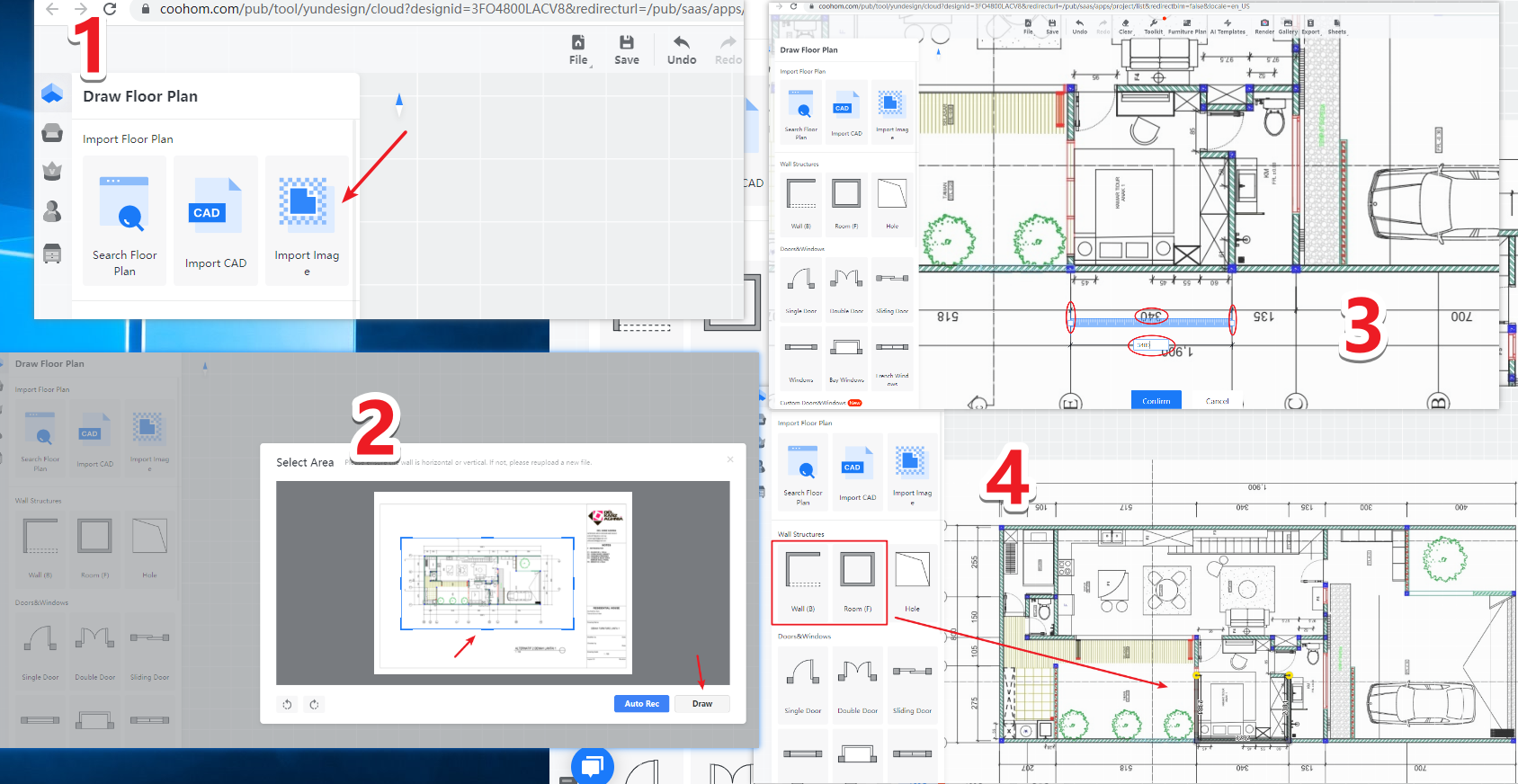Select Double Door in step 4 panel
Image resolution: width=1518 pixels, height=784 pixels.
coord(857,684)
